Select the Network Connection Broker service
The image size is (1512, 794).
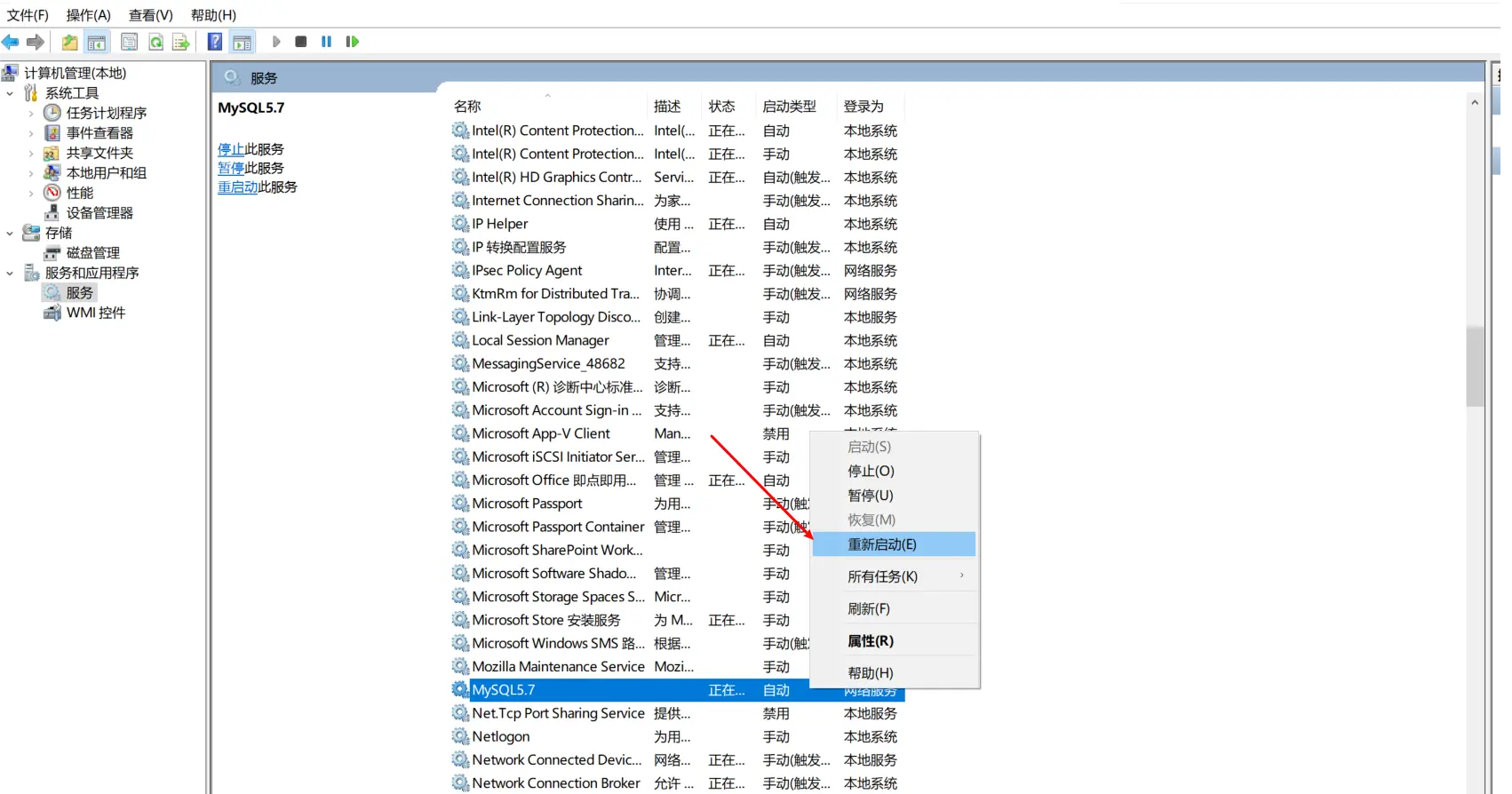[677, 783]
